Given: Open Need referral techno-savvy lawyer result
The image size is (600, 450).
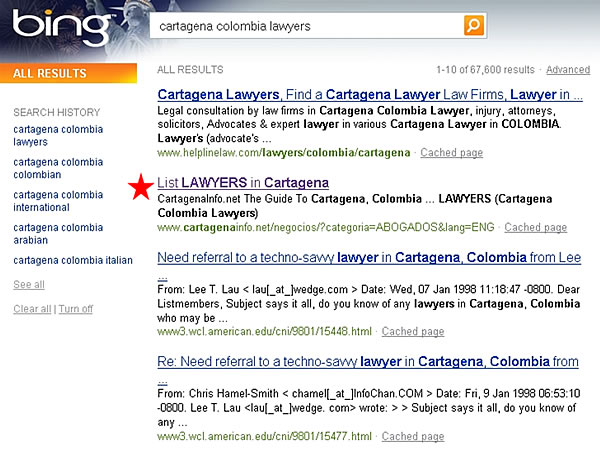Looking at the screenshot, I should (x=368, y=258).
